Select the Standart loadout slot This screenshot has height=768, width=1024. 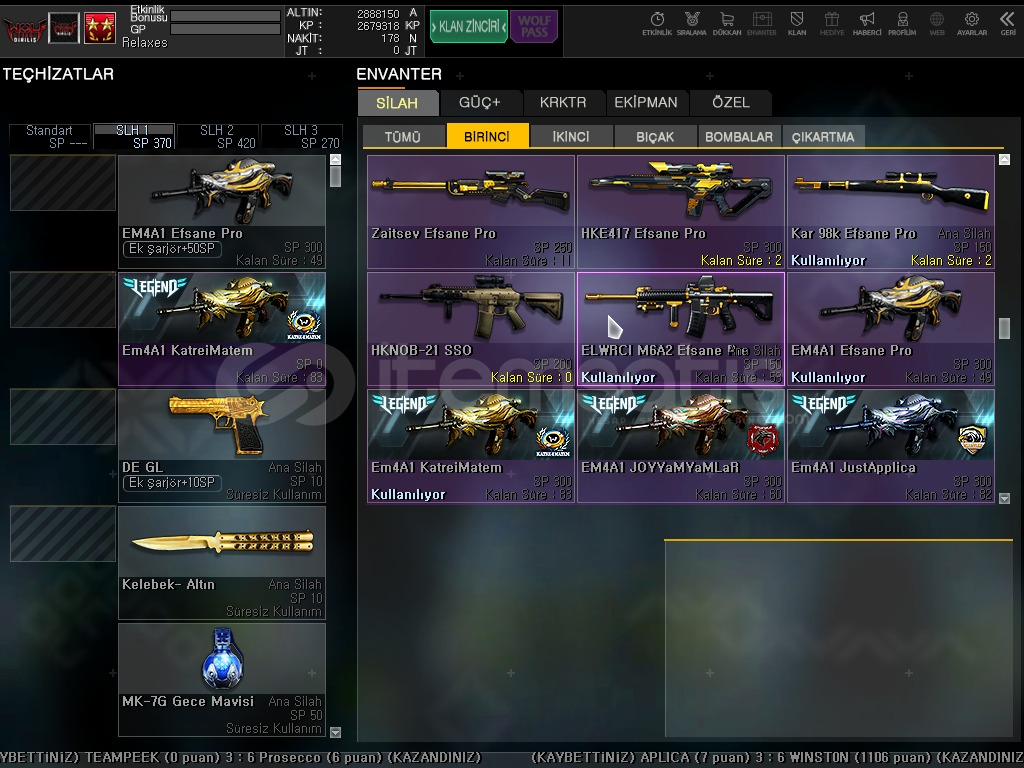click(50, 136)
